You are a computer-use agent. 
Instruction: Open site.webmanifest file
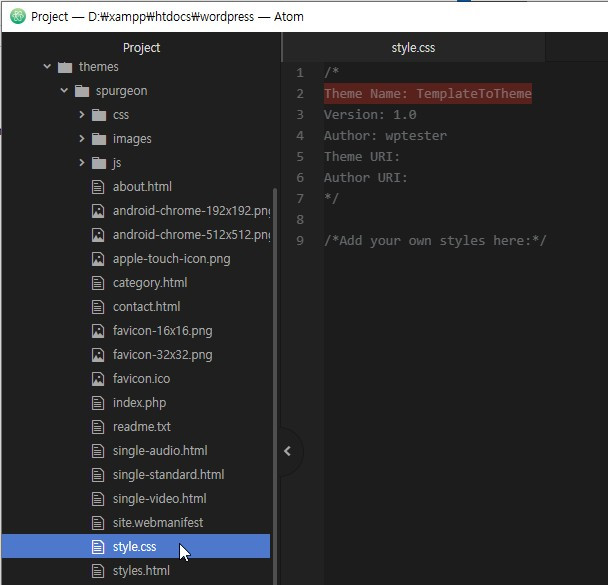click(158, 523)
